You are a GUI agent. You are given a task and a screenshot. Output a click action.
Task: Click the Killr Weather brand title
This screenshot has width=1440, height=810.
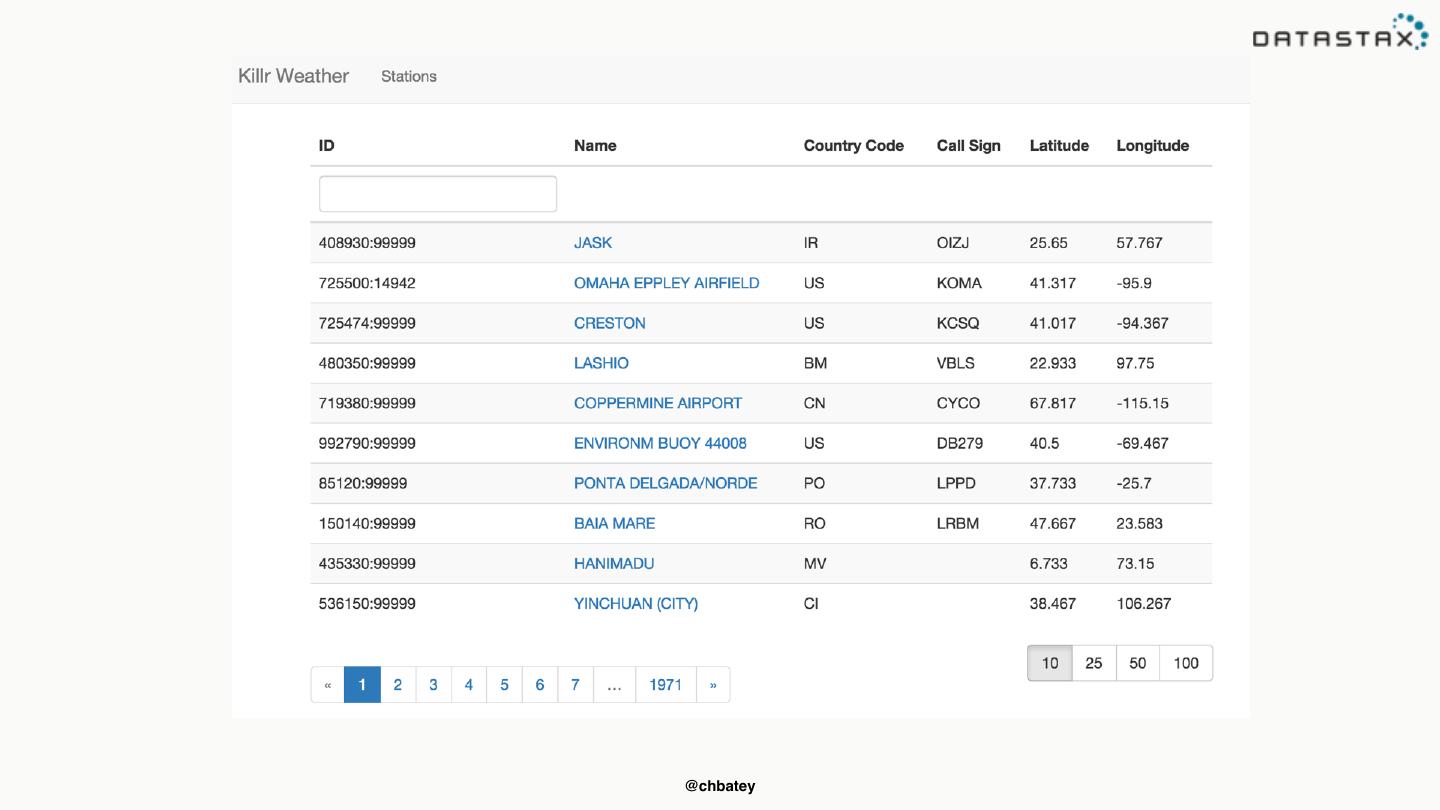coord(293,76)
